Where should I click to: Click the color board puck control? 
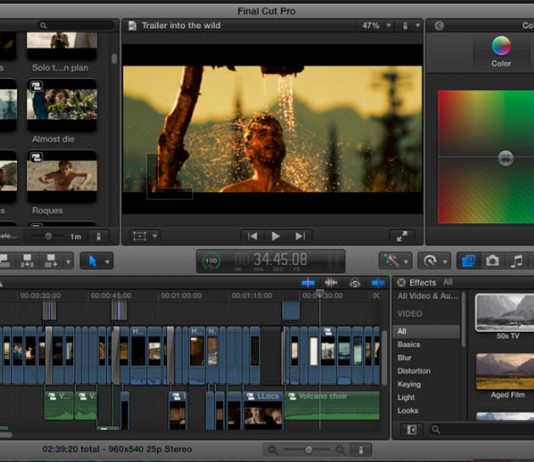[506, 158]
